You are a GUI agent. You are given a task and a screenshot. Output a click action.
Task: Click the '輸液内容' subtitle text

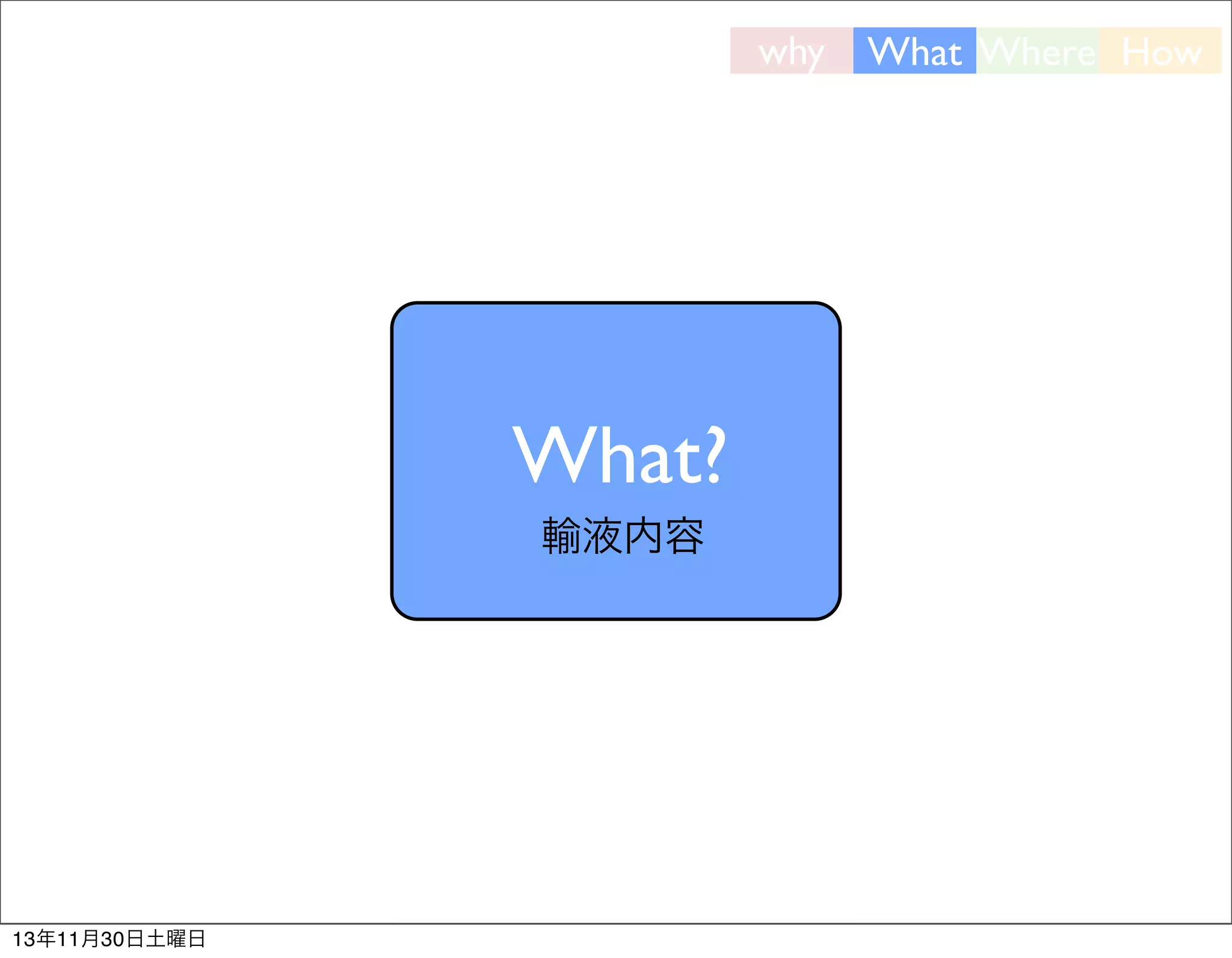click(623, 536)
